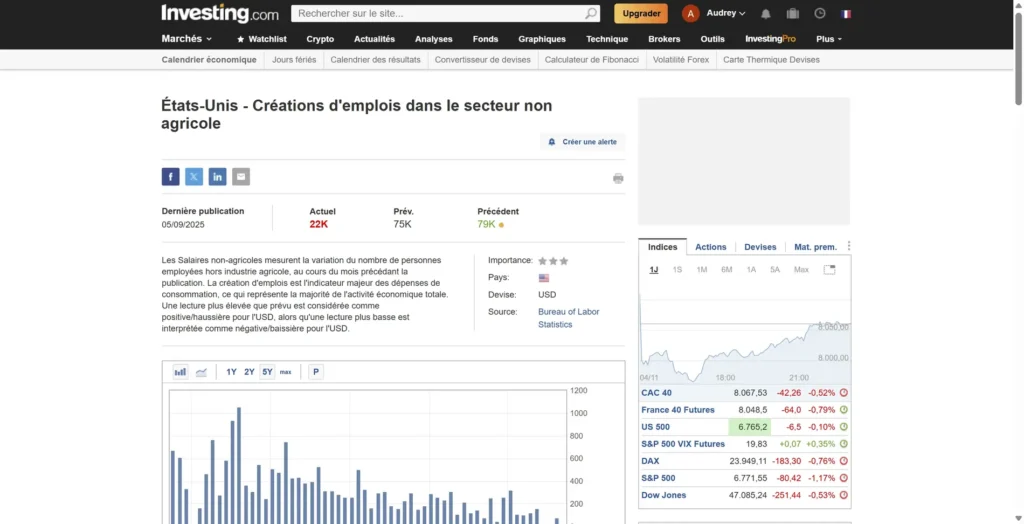Screen dimensions: 1024x524
Task: Open the Technique menu
Action: click(607, 39)
